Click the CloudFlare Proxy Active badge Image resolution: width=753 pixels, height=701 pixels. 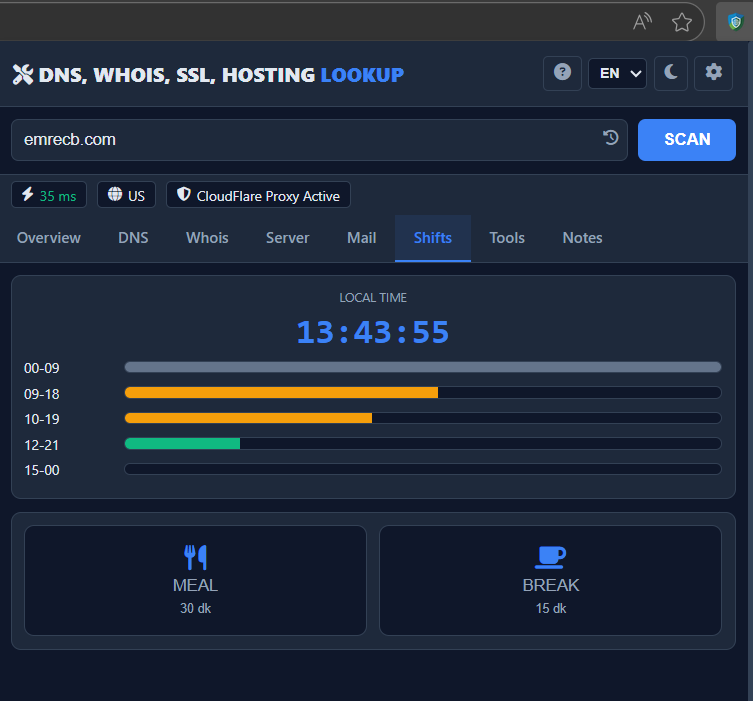pos(258,195)
